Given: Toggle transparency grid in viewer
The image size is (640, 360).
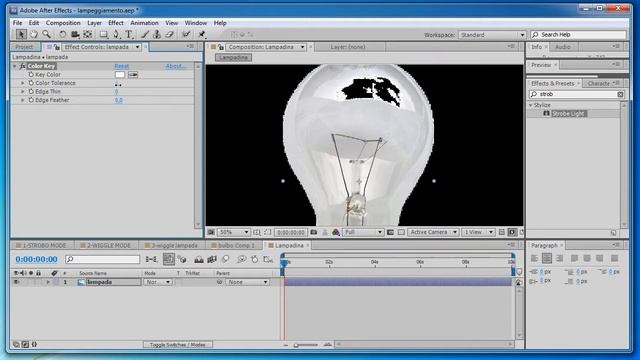Looking at the screenshot, I should (x=401, y=232).
